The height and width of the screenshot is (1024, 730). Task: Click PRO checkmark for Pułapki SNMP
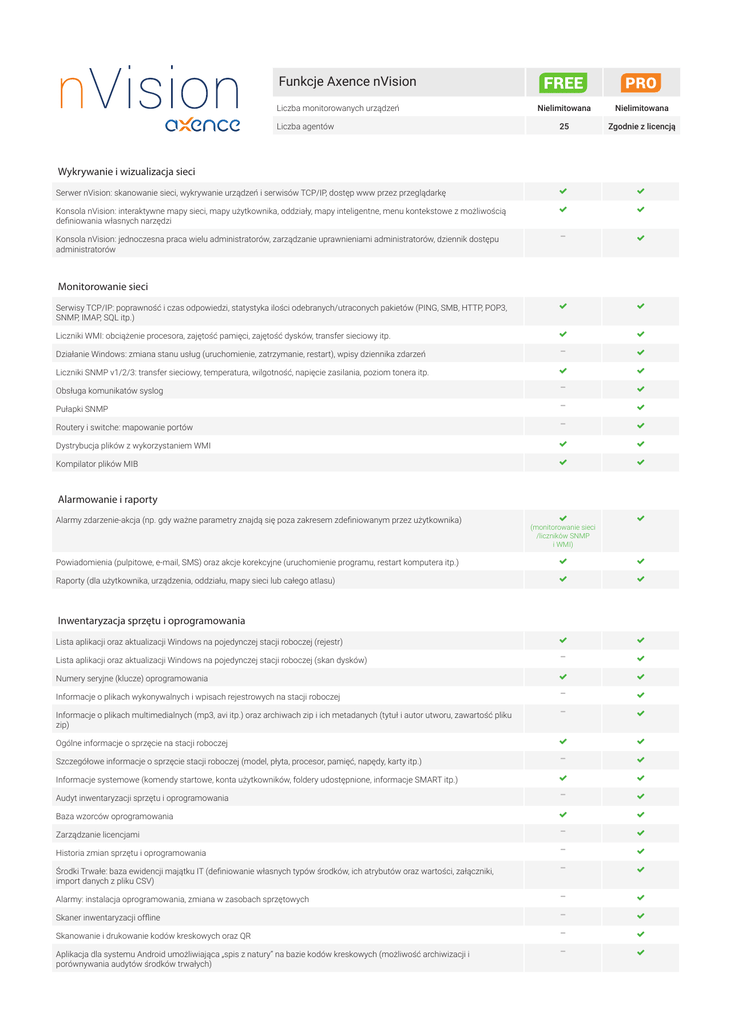click(641, 408)
